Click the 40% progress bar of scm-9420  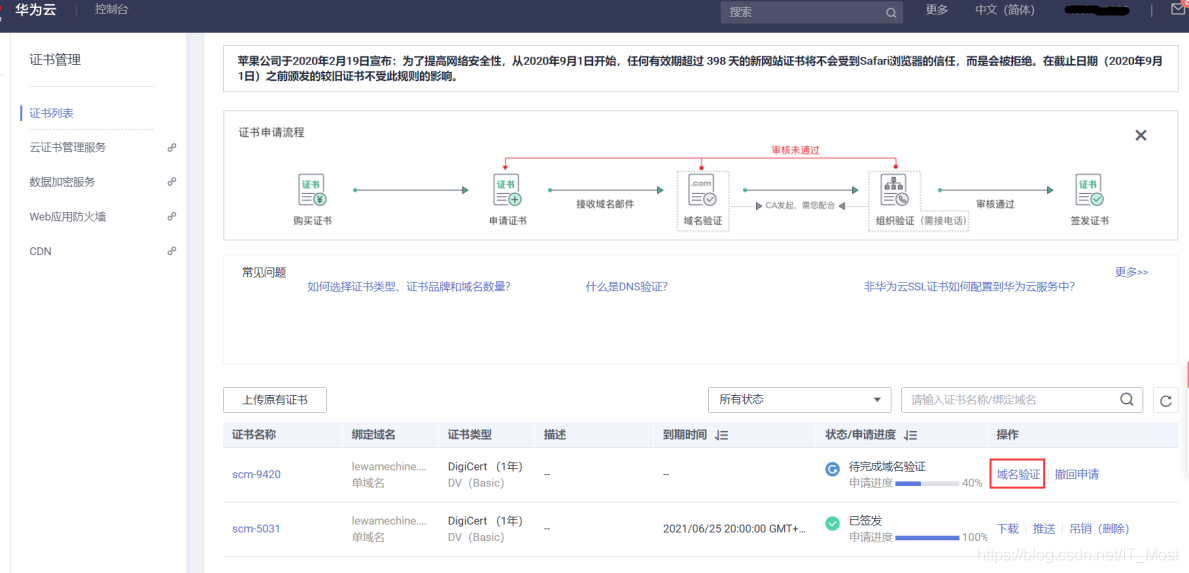[x=927, y=484]
